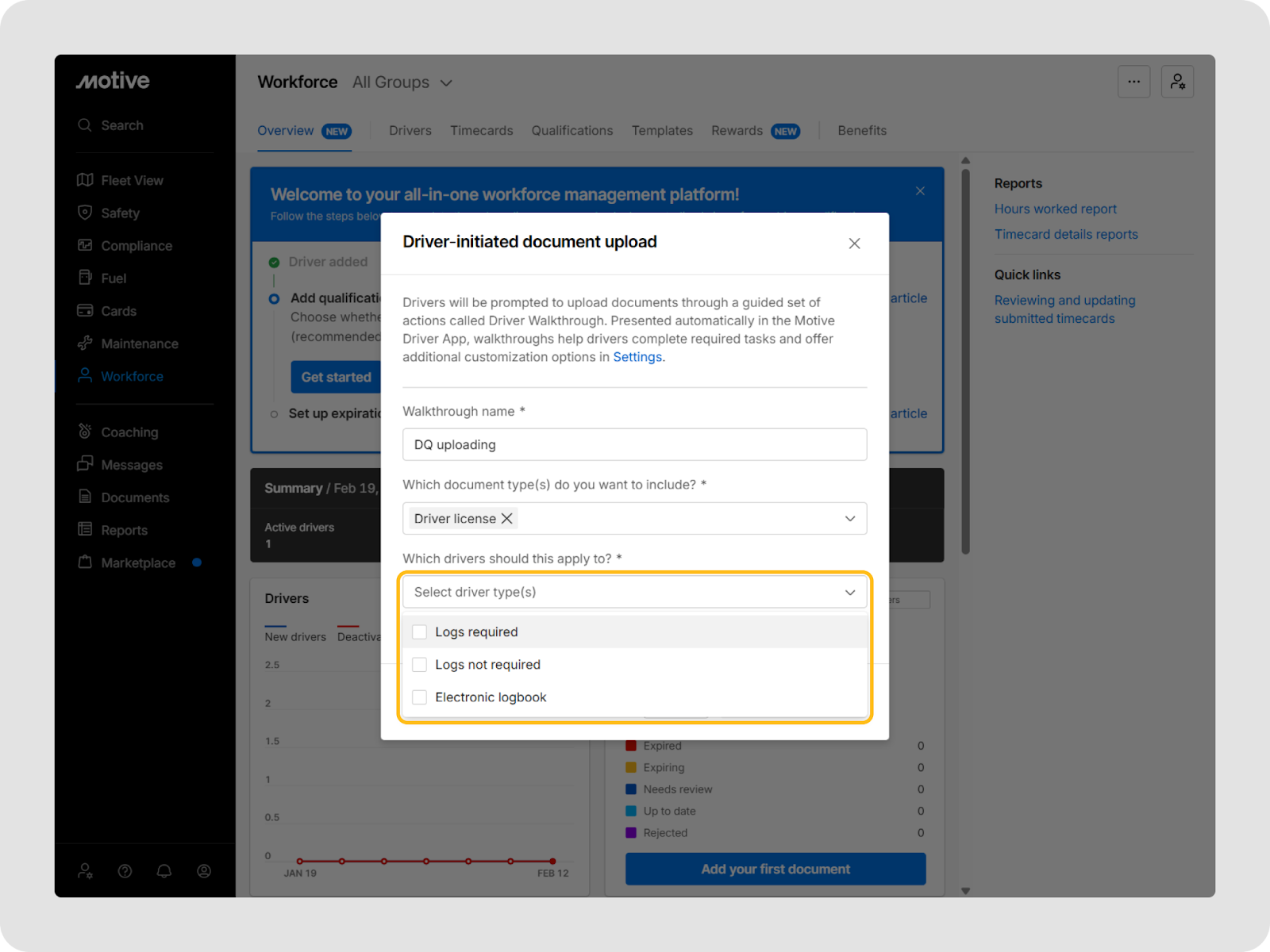1270x952 pixels.
Task: Open the Rewards tab
Action: click(x=755, y=131)
